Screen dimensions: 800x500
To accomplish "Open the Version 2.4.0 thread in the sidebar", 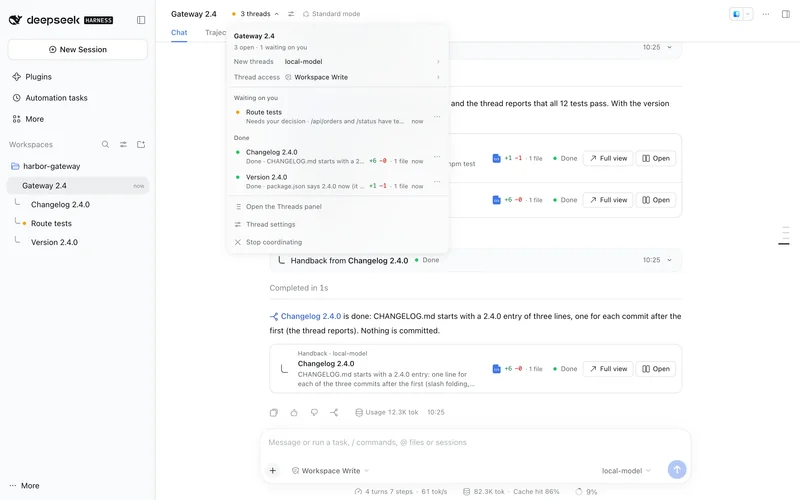I will [x=54, y=242].
